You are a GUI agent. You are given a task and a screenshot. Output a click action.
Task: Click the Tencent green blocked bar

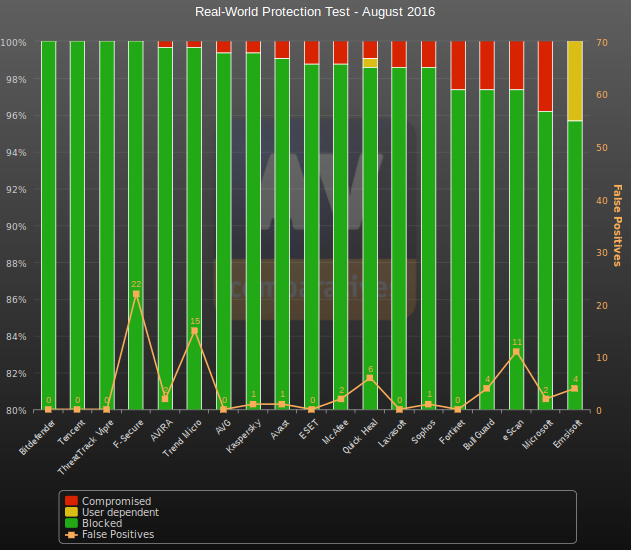[x=77, y=225]
